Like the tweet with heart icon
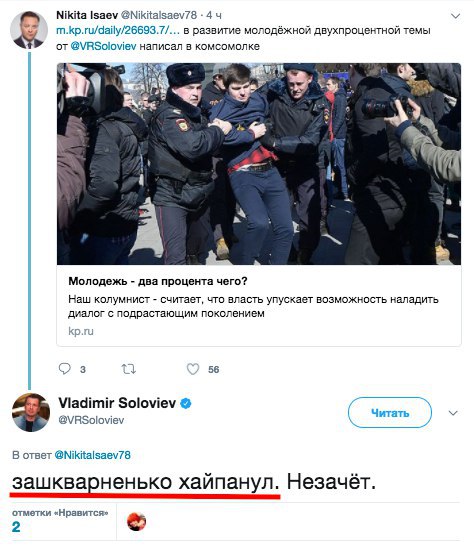 193,369
